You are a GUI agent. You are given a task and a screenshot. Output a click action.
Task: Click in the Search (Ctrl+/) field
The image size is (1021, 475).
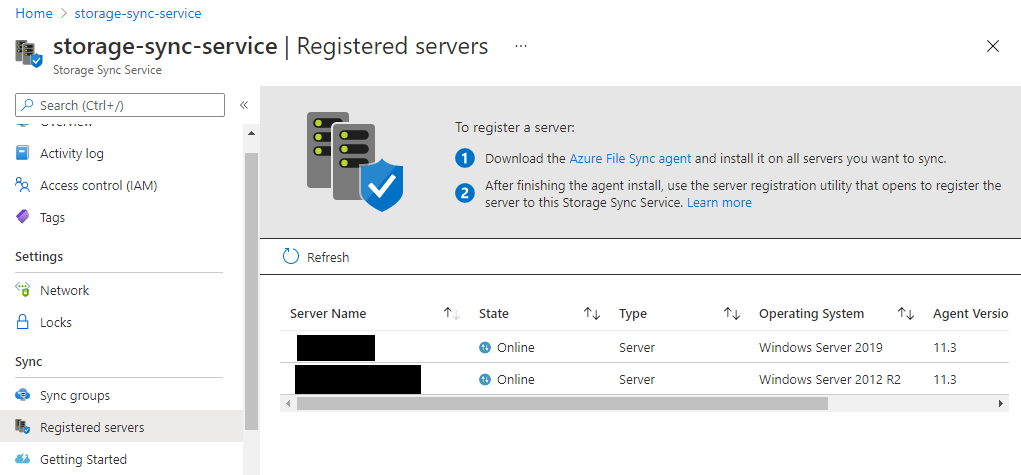[120, 105]
